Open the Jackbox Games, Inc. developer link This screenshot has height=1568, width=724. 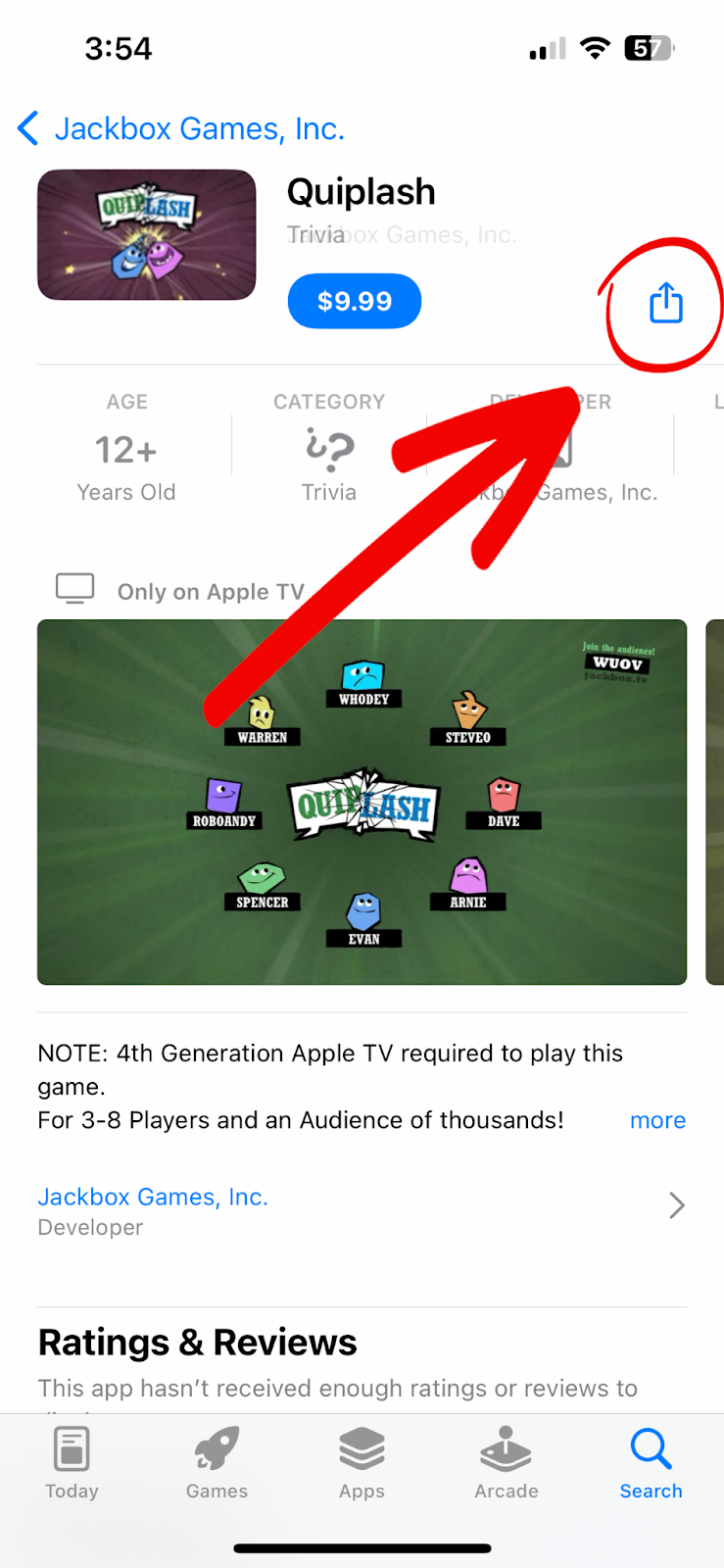click(153, 1197)
